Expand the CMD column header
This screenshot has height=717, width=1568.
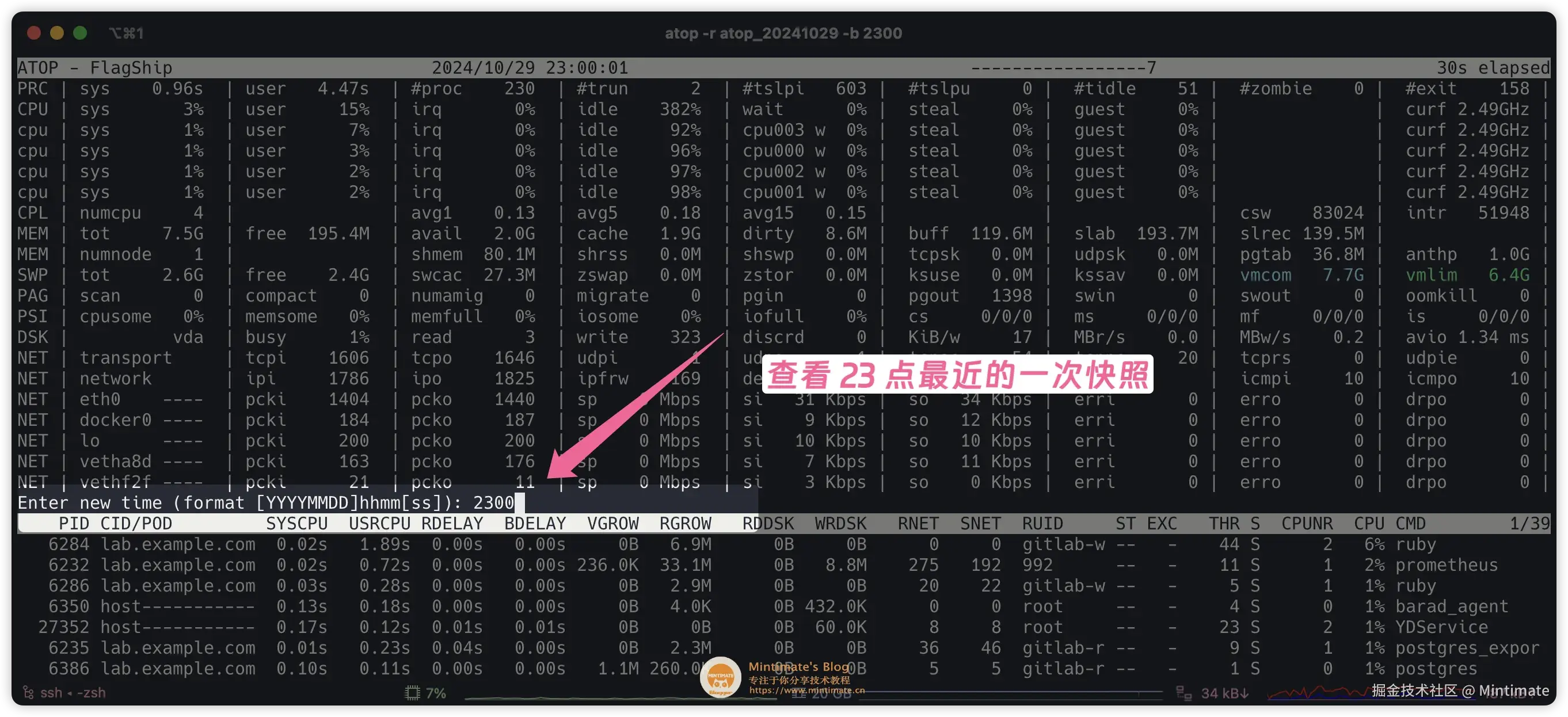pos(1411,523)
